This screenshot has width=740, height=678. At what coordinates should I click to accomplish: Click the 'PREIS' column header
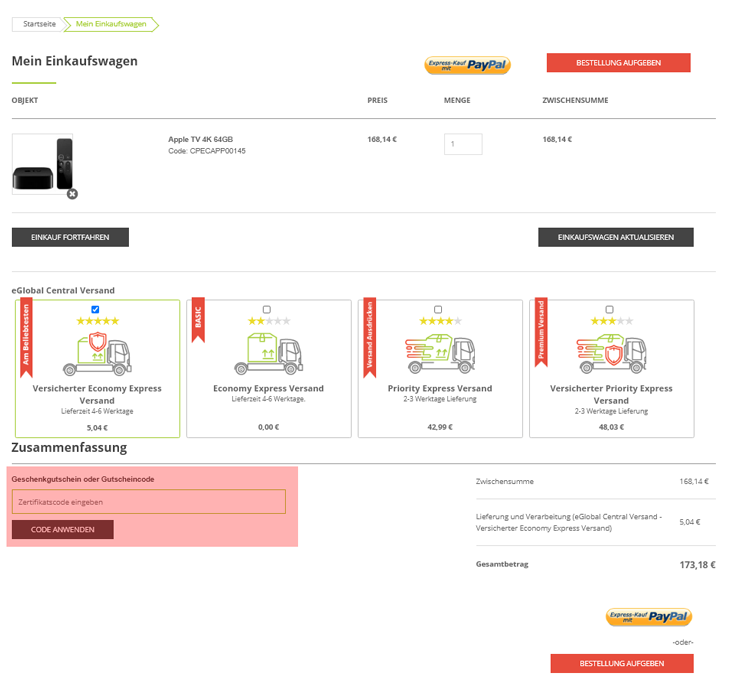pos(378,100)
